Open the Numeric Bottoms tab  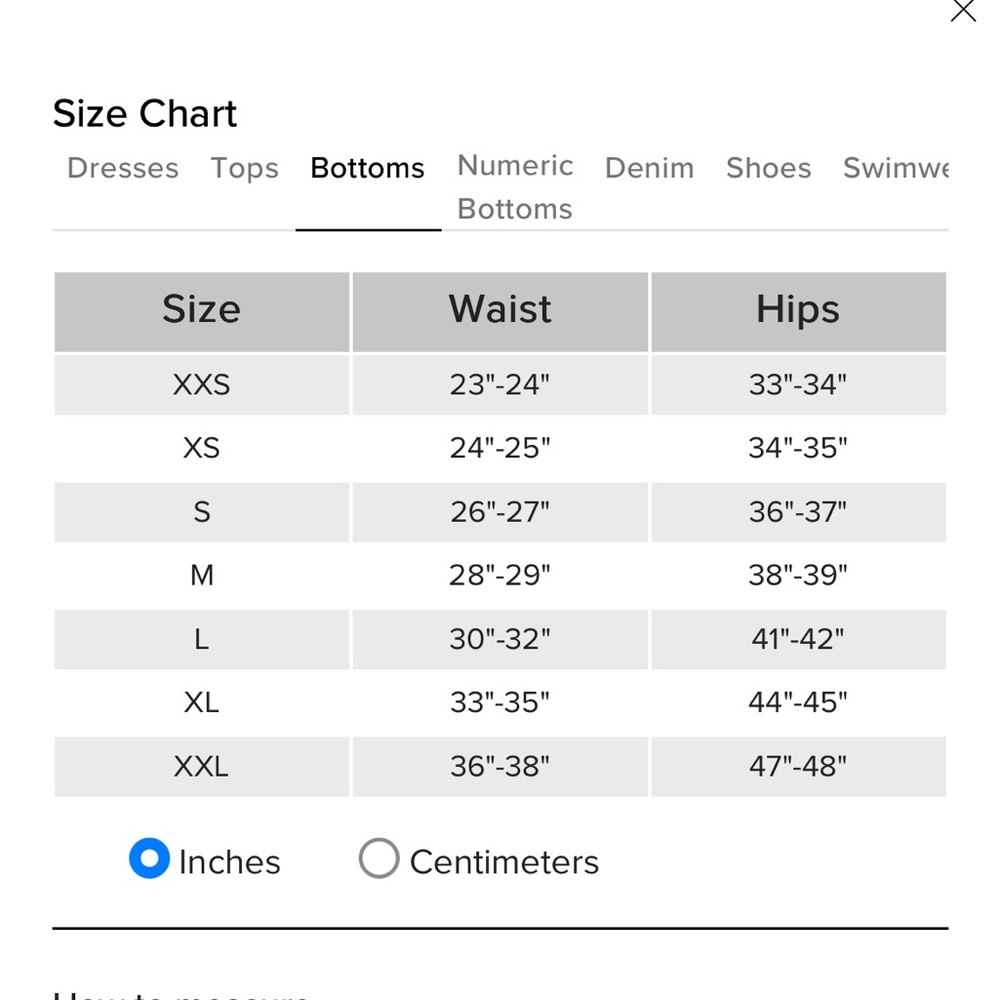point(515,188)
